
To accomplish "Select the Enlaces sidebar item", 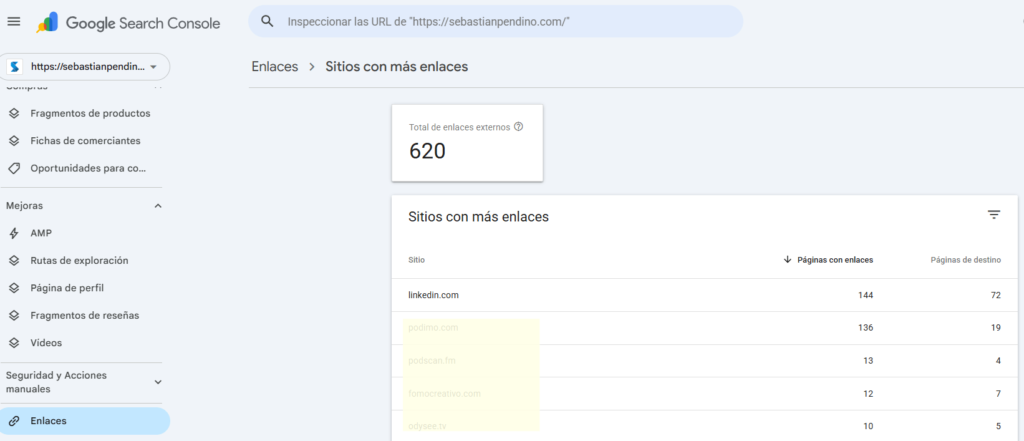I will (85, 421).
